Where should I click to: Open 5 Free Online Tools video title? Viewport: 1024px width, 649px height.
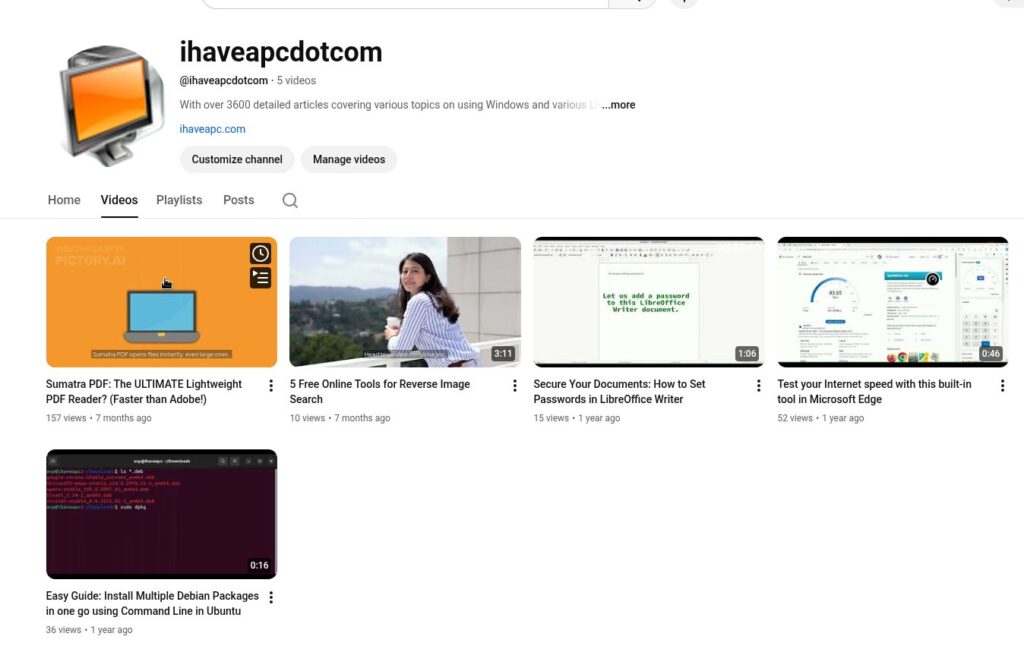[380, 392]
